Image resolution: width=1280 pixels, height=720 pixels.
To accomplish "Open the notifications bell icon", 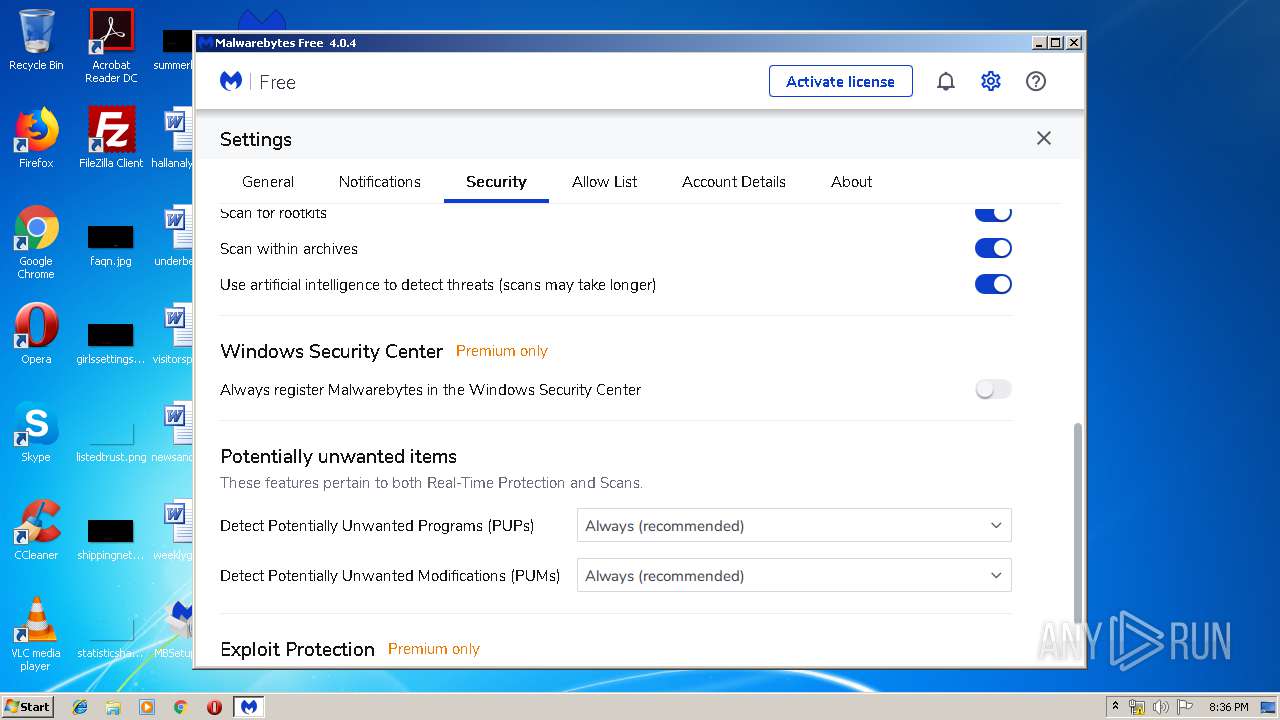I will pos(945,82).
